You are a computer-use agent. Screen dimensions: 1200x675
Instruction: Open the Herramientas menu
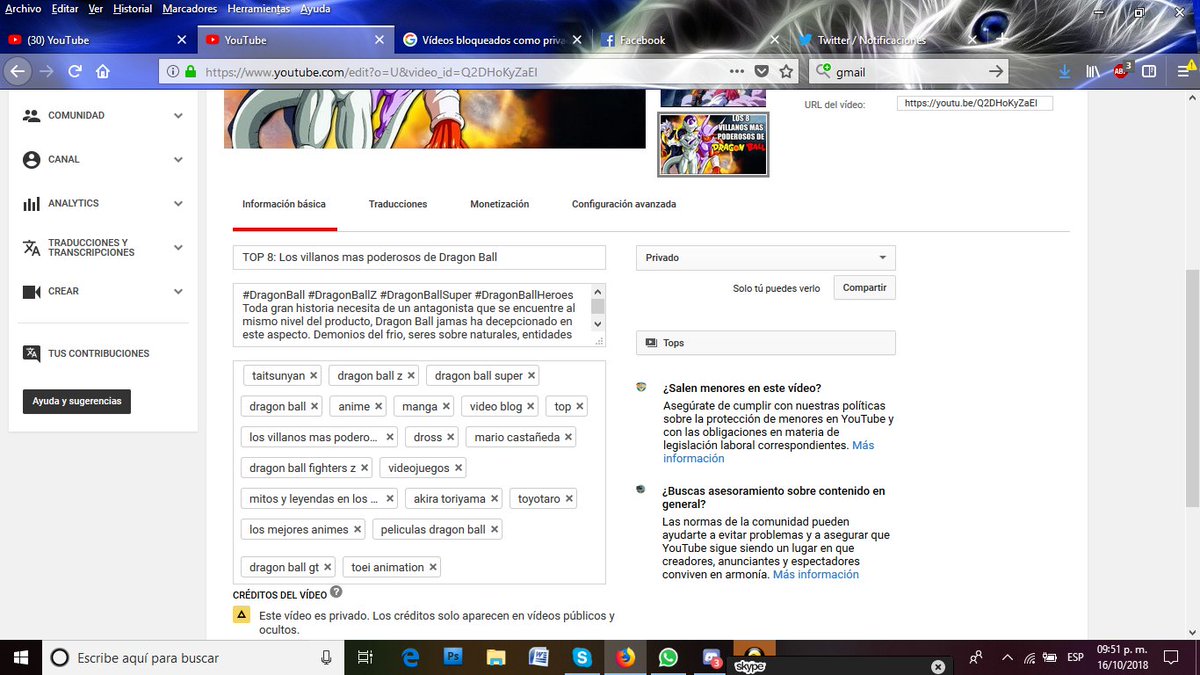(x=258, y=9)
